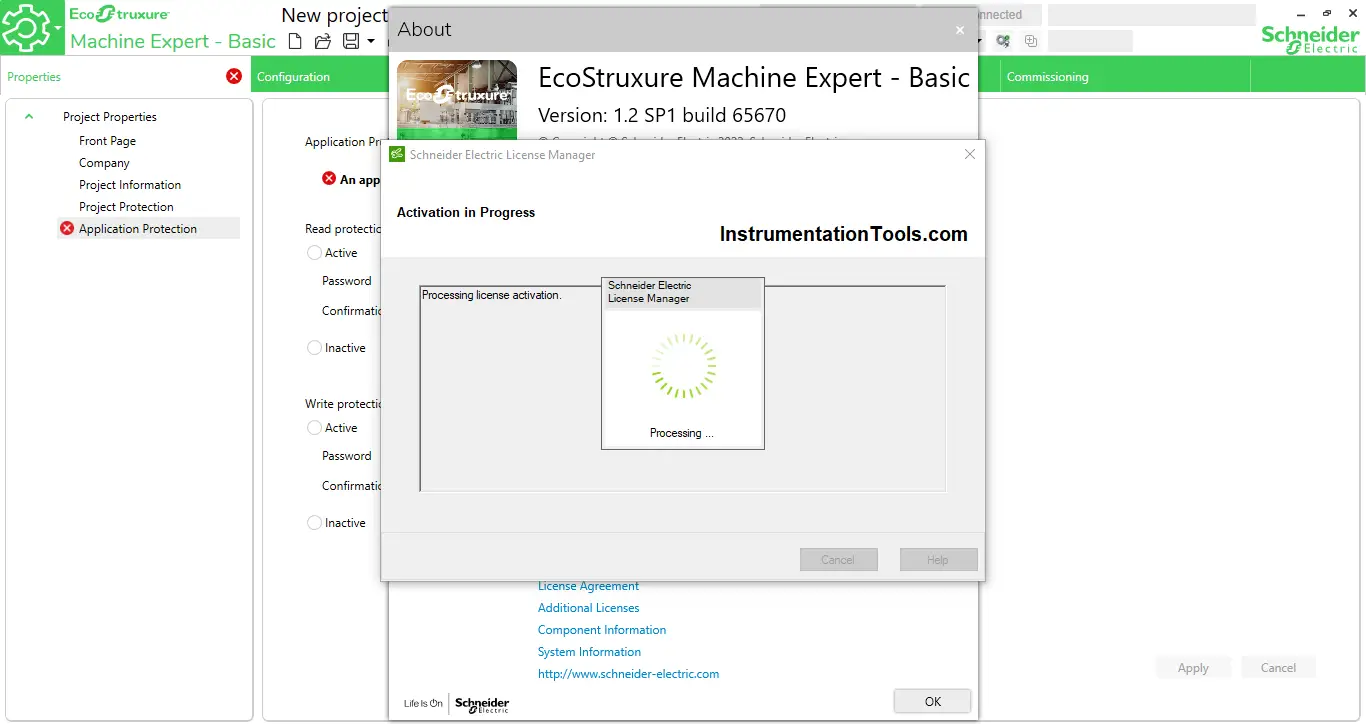Click the License Manager title bar icon
Viewport: 1366px width, 724px height.
397,154
